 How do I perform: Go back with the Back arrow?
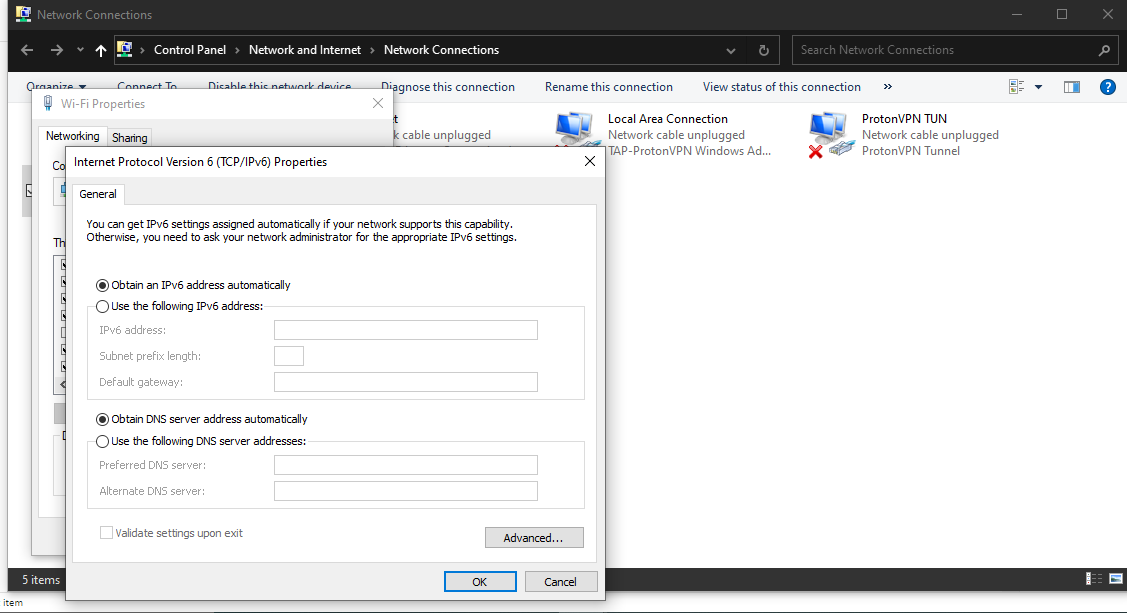[27, 50]
